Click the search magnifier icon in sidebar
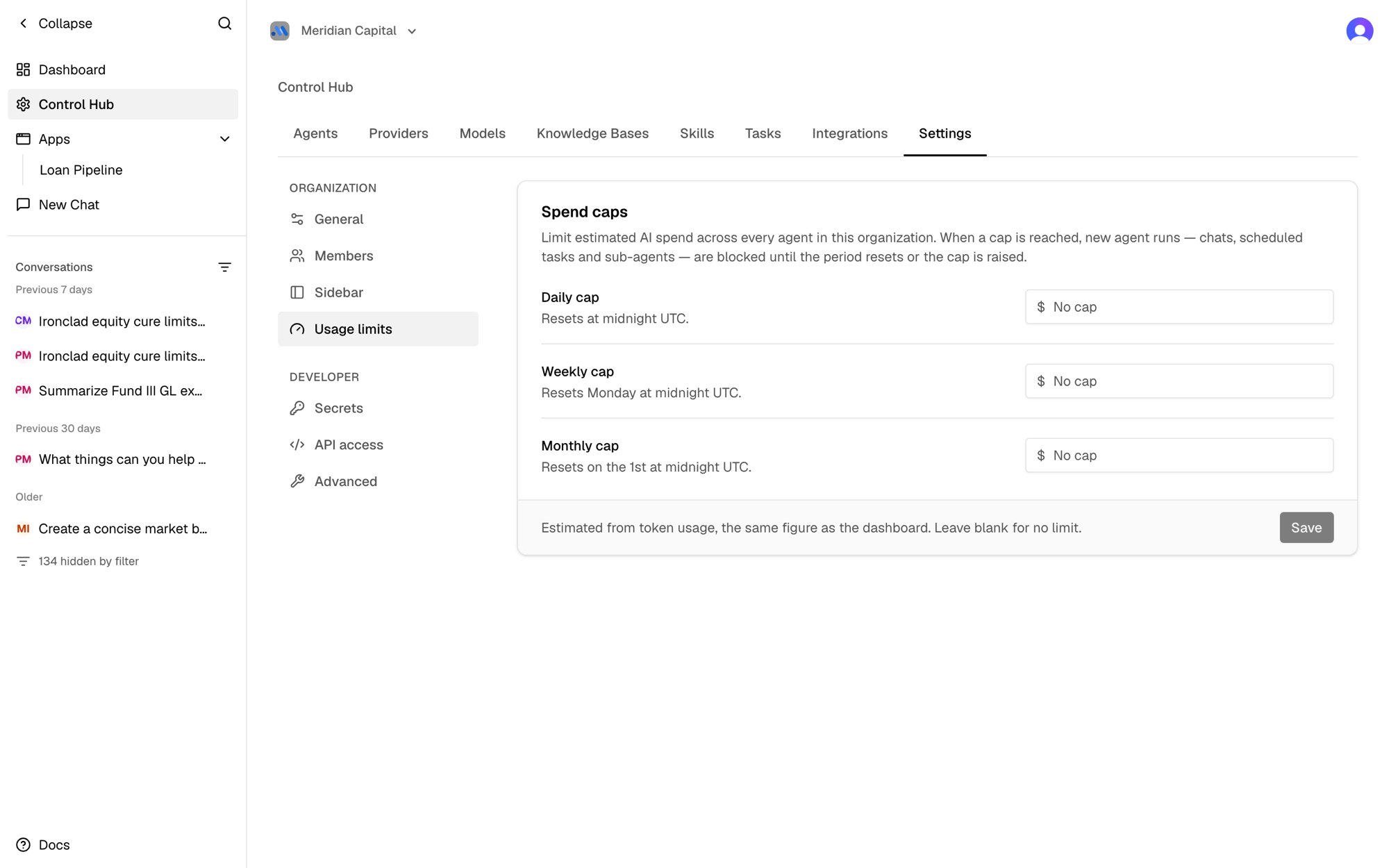This screenshot has height=868, width=1389. 224,24
